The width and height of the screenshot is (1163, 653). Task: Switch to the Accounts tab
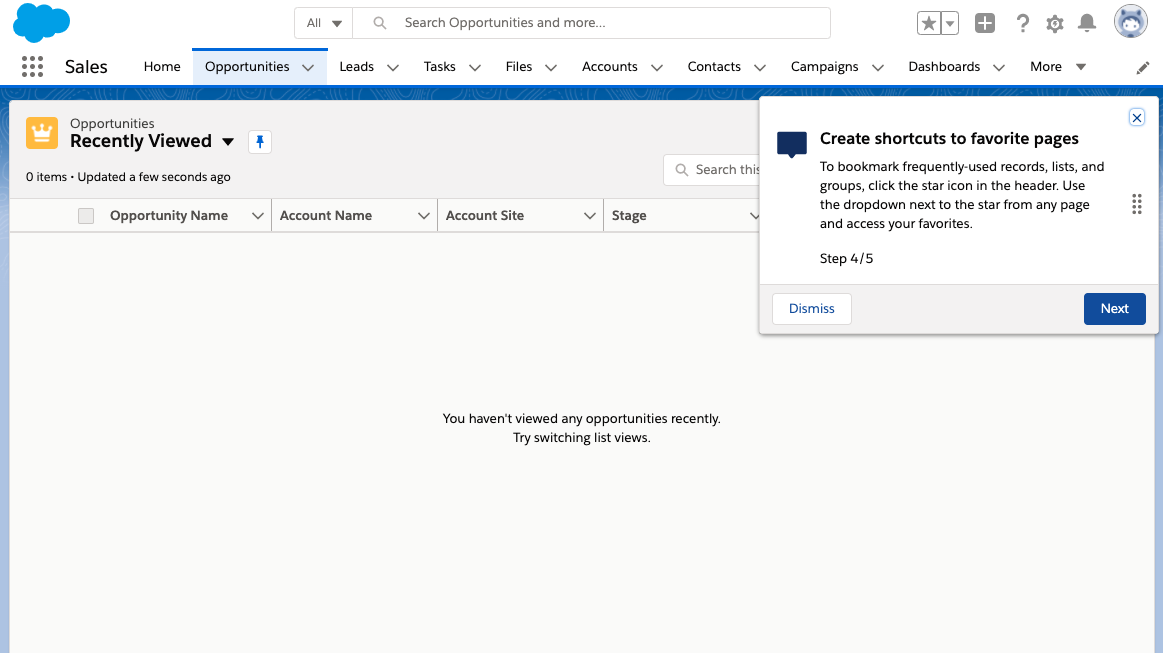pos(610,66)
